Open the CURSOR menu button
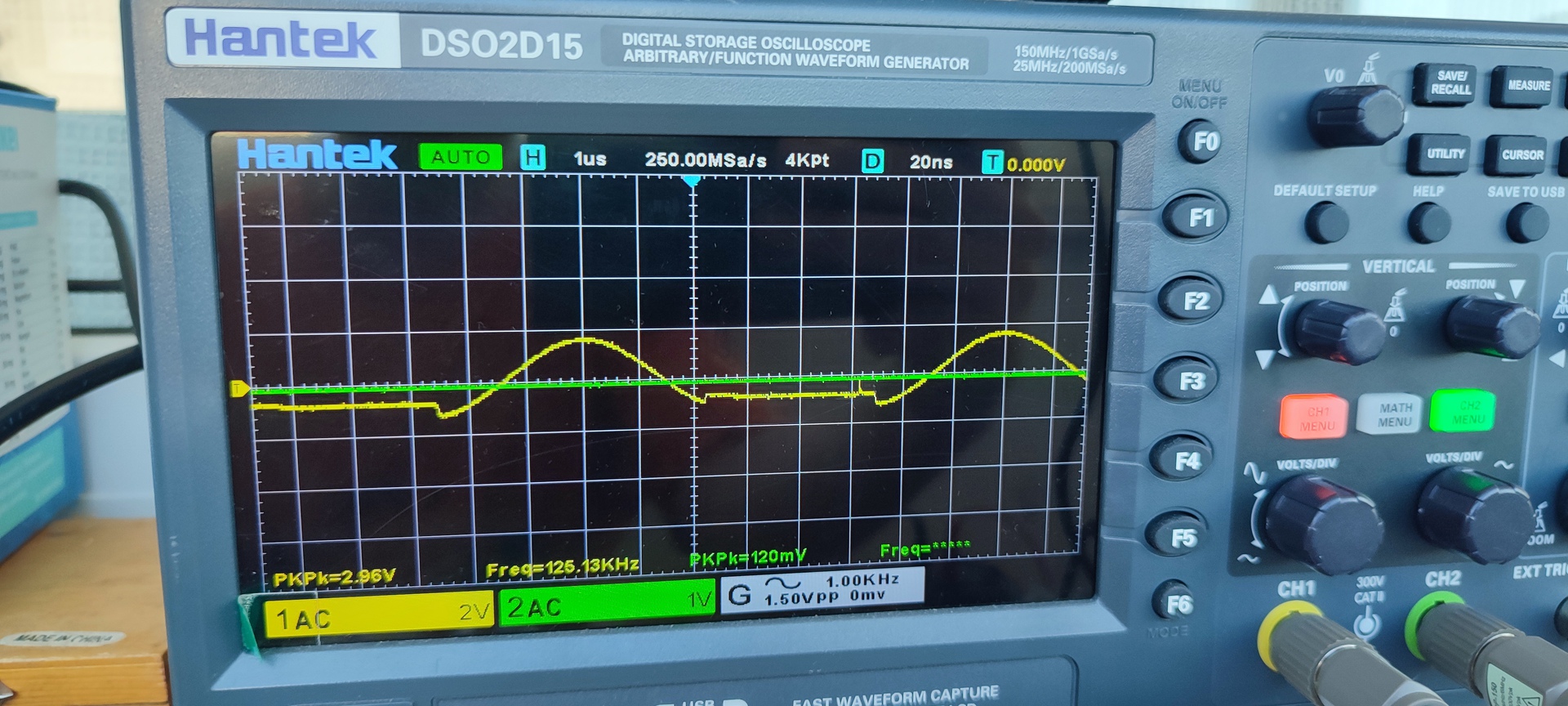The image size is (1568, 706). tap(1517, 155)
